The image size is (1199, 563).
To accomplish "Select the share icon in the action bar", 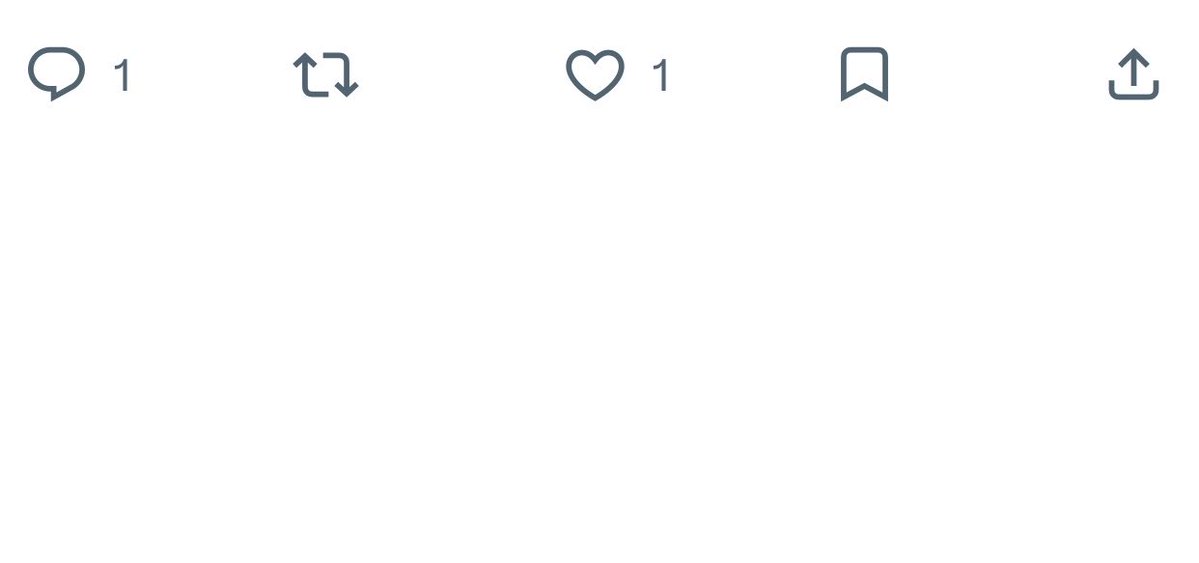I will 1134,73.
